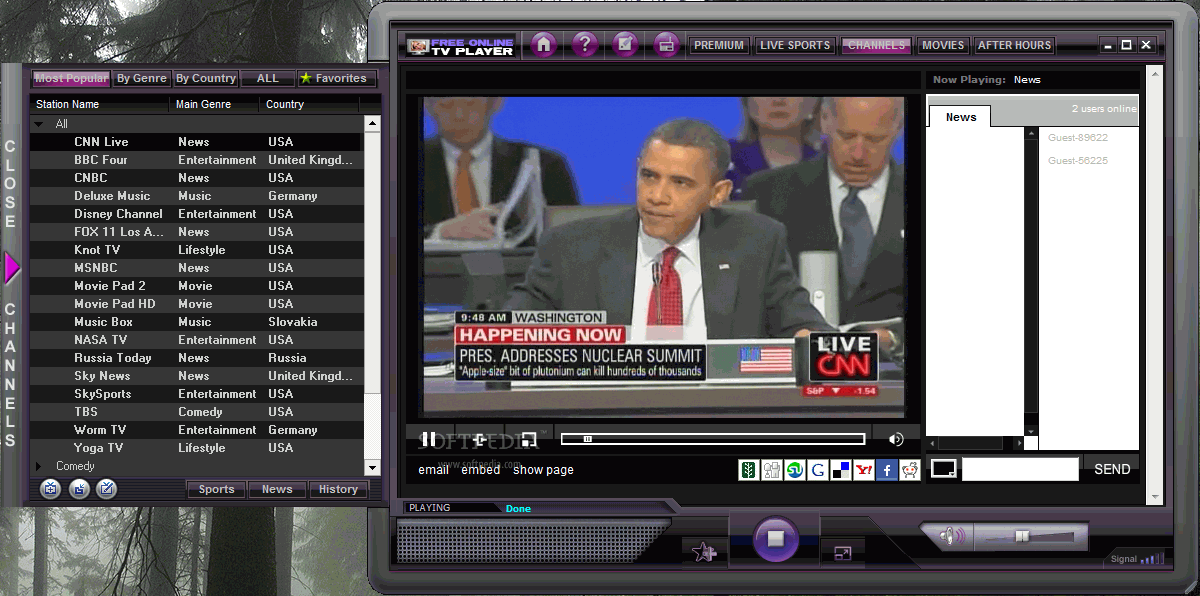Share via StumbleUpon icon
This screenshot has width=1200, height=596.
coord(795,470)
